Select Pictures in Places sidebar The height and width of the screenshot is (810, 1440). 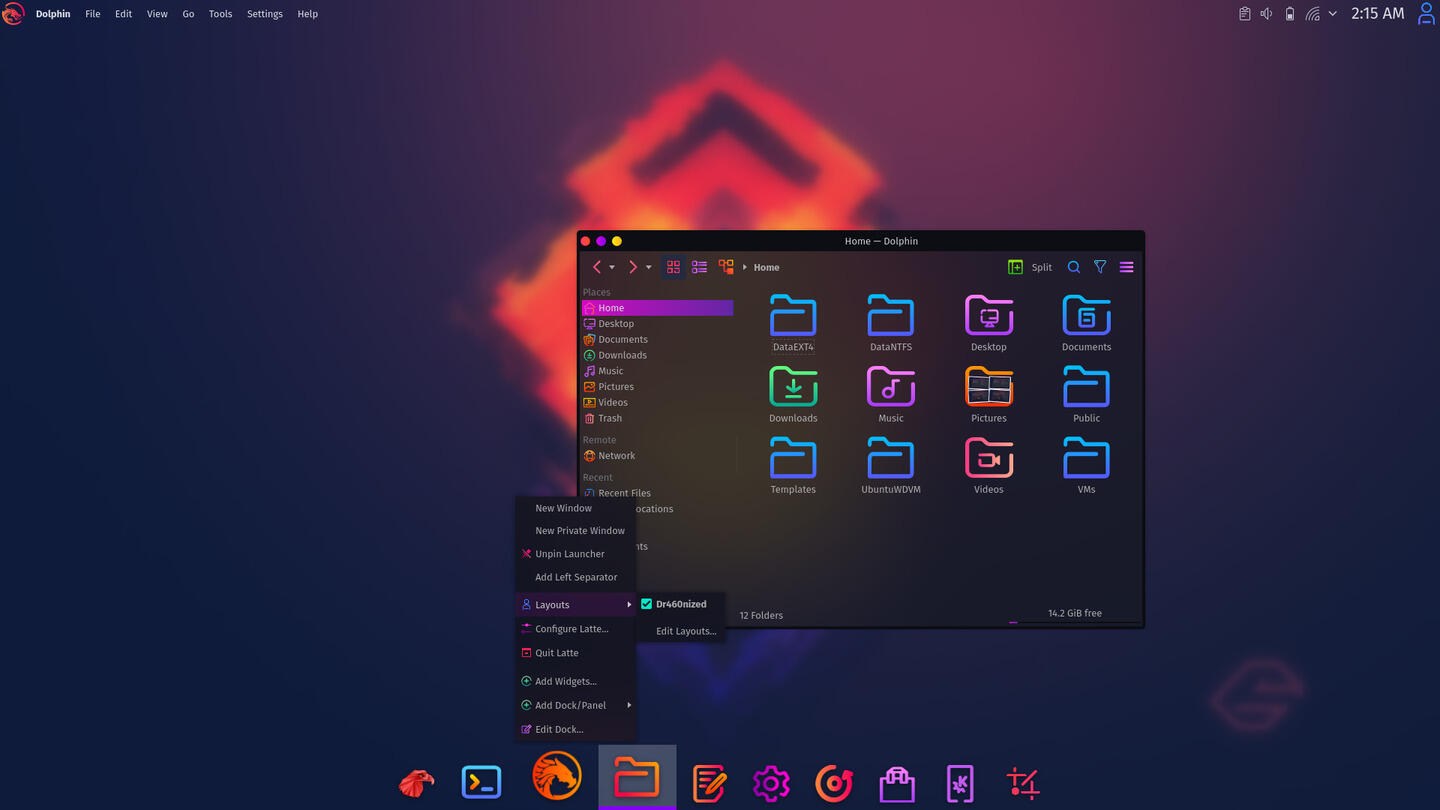point(657,386)
